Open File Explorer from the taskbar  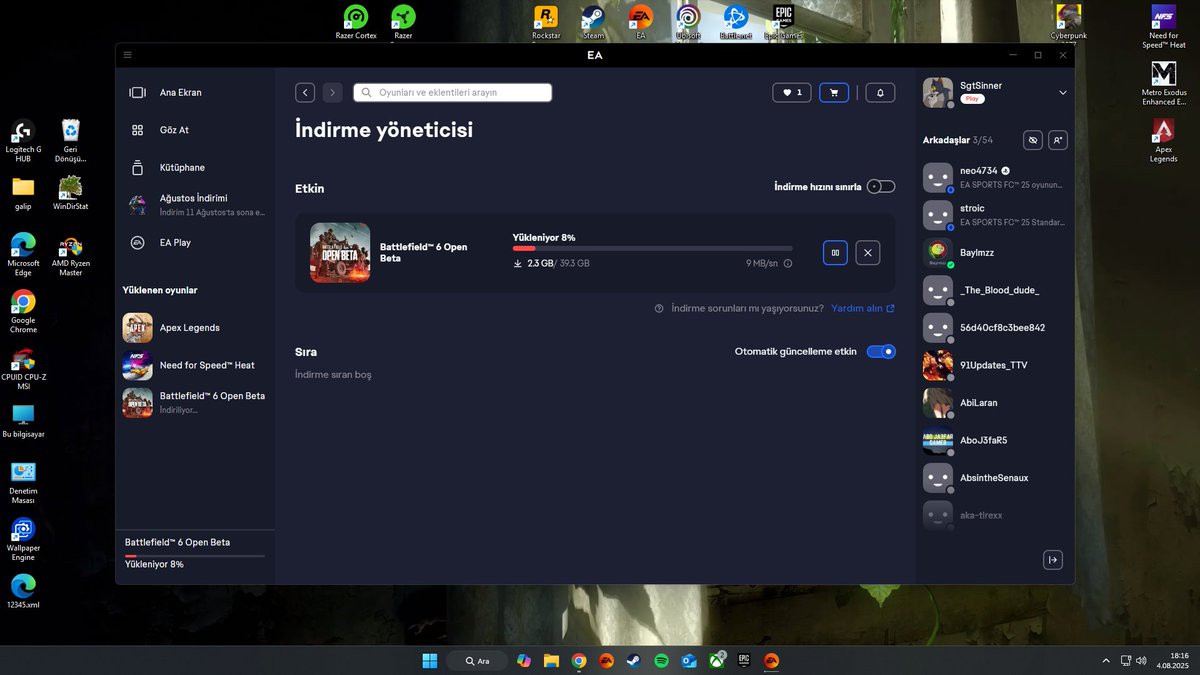click(551, 661)
